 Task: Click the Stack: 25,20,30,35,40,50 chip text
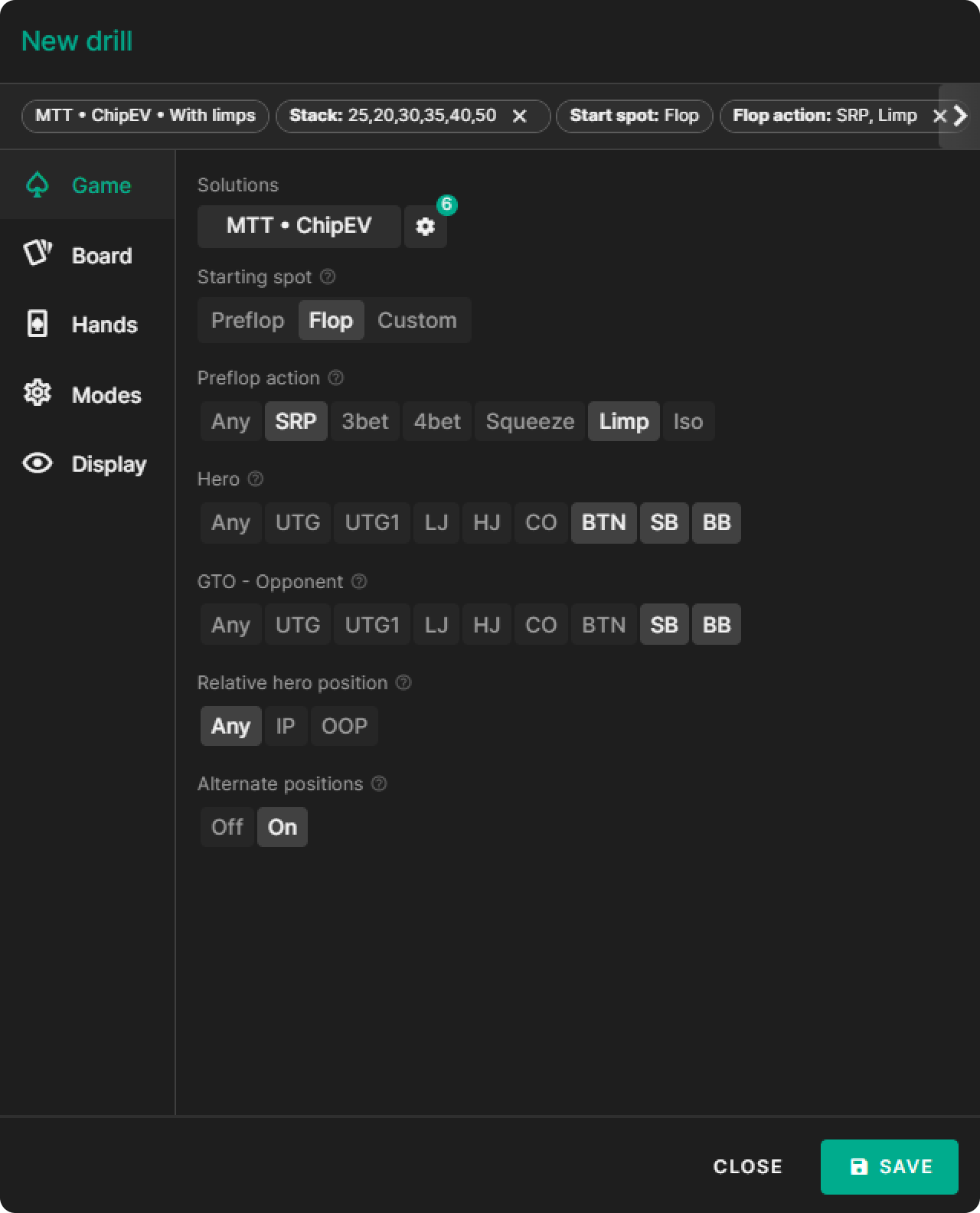[x=393, y=116]
